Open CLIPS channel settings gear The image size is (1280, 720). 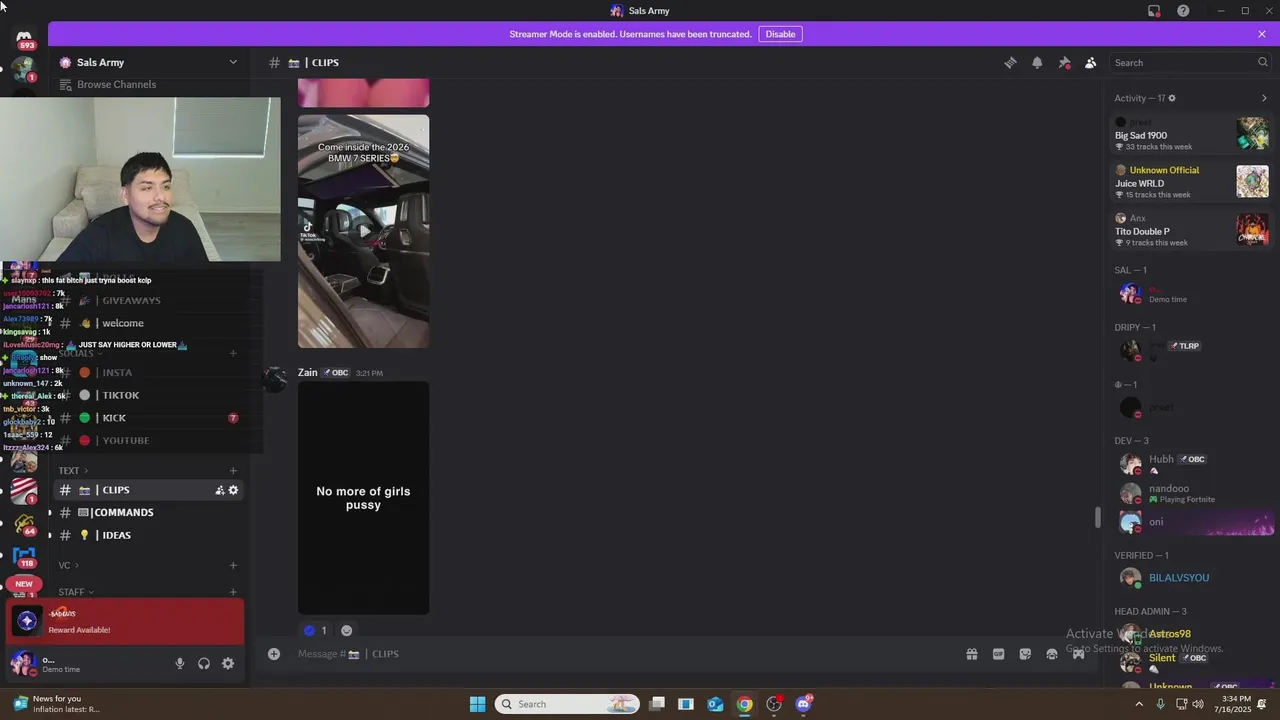tap(234, 490)
